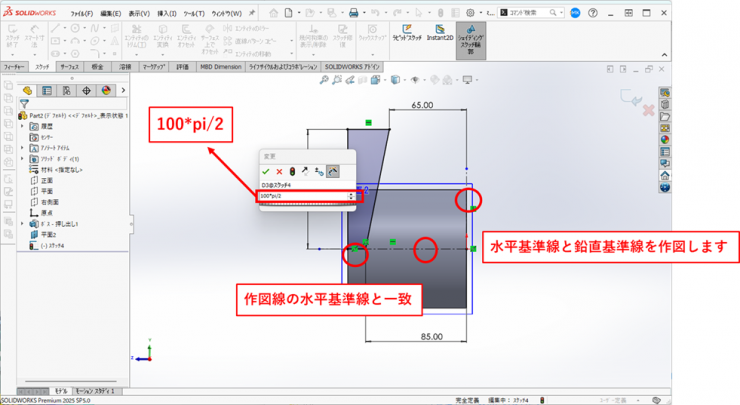This screenshot has height=405, width=740.
Task: Open the FeatureManager design tree tab
Action: [x=28, y=90]
